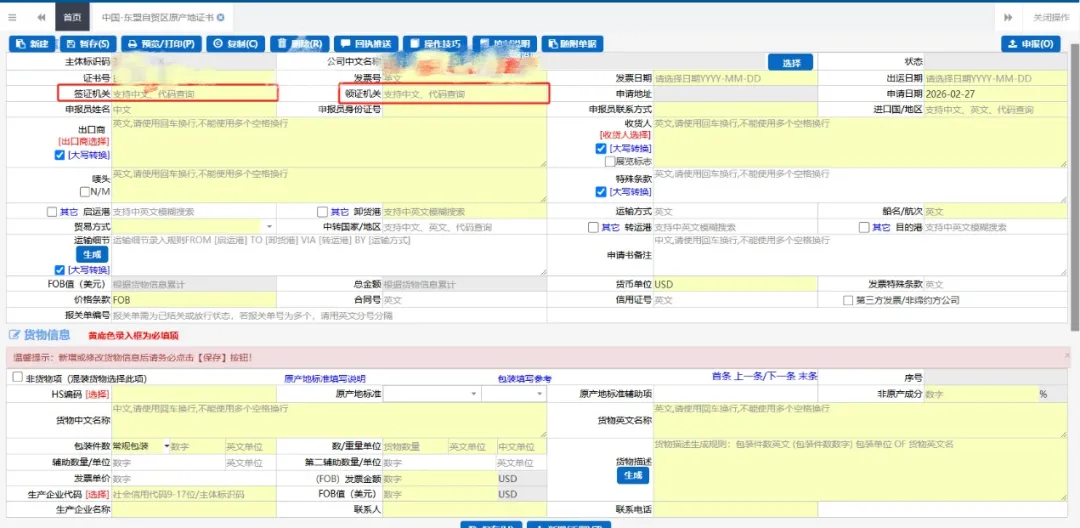Click the 签证机关 input field
The image size is (1080, 528).
pyautogui.click(x=194, y=94)
